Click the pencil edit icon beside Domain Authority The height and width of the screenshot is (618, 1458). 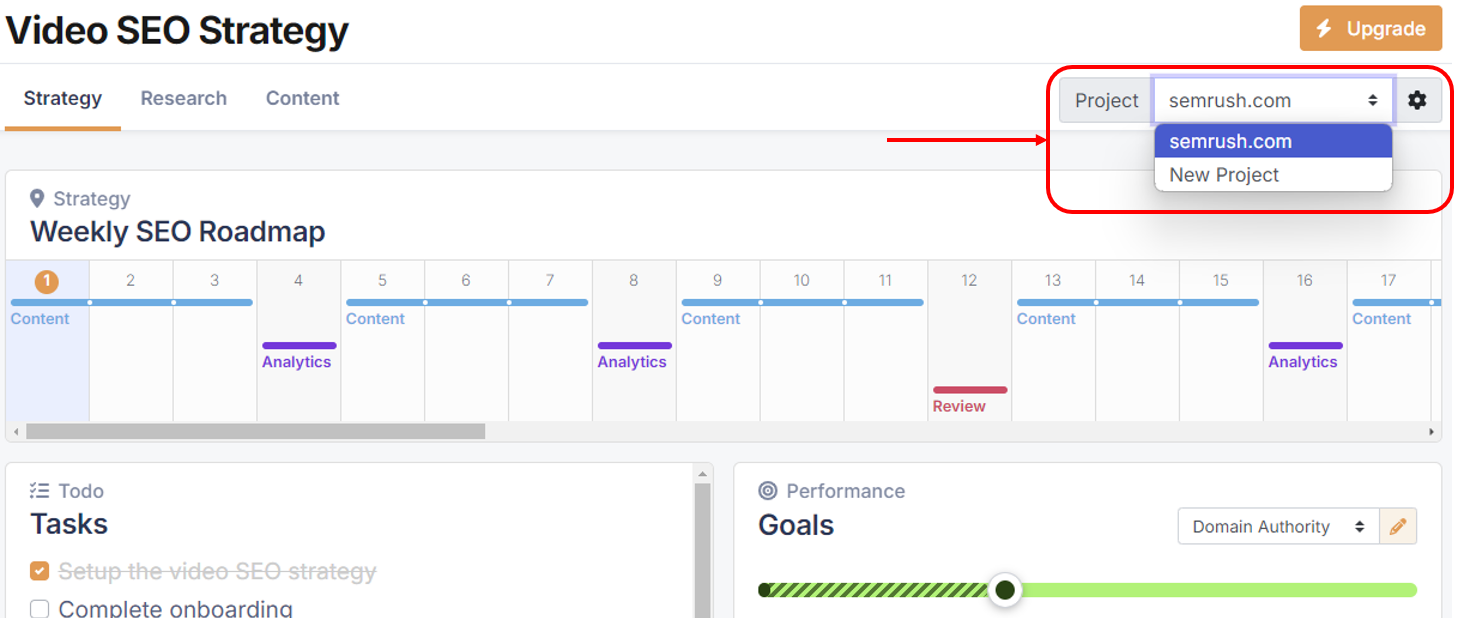[x=1398, y=526]
